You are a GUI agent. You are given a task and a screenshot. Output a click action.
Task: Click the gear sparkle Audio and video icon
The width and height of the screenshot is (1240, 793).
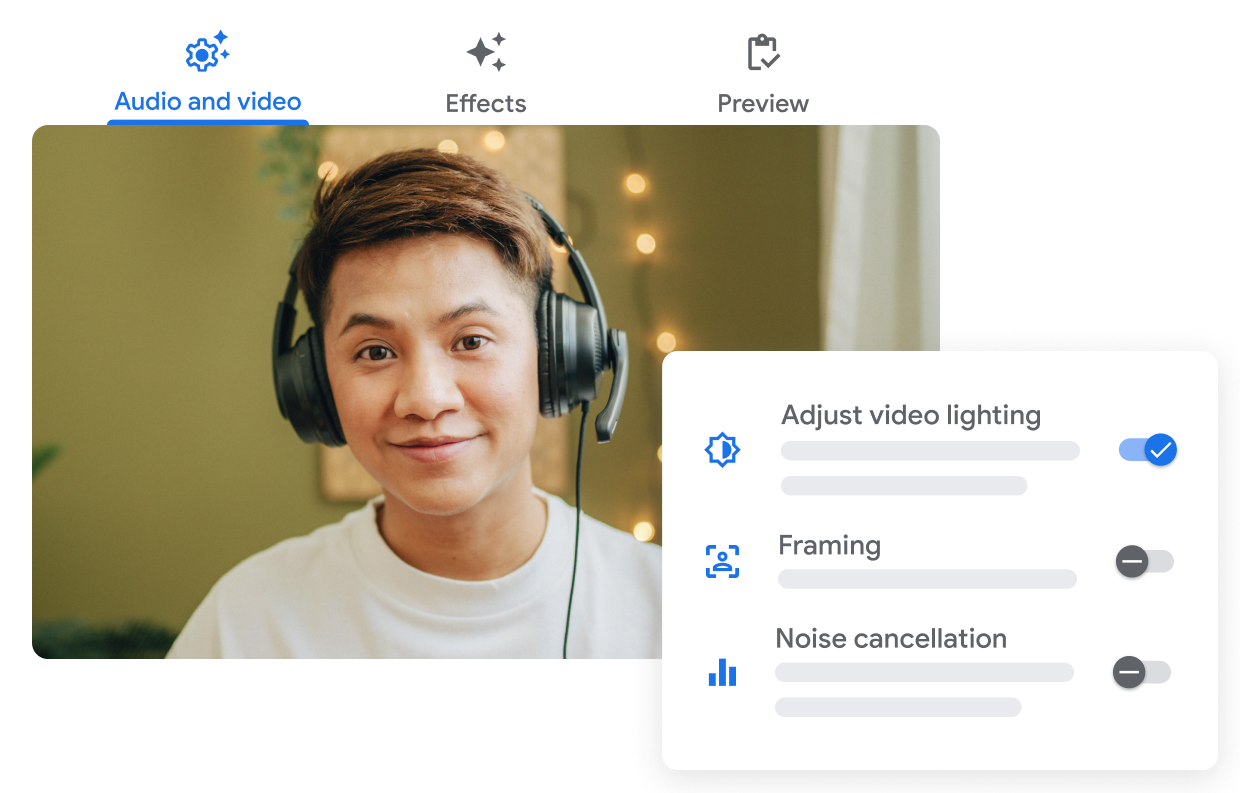(208, 52)
